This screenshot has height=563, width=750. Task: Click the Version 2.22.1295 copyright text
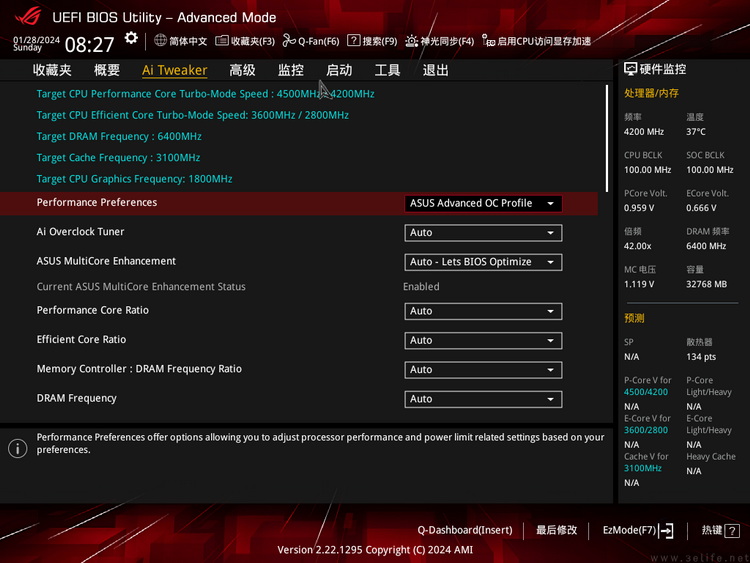(375, 550)
